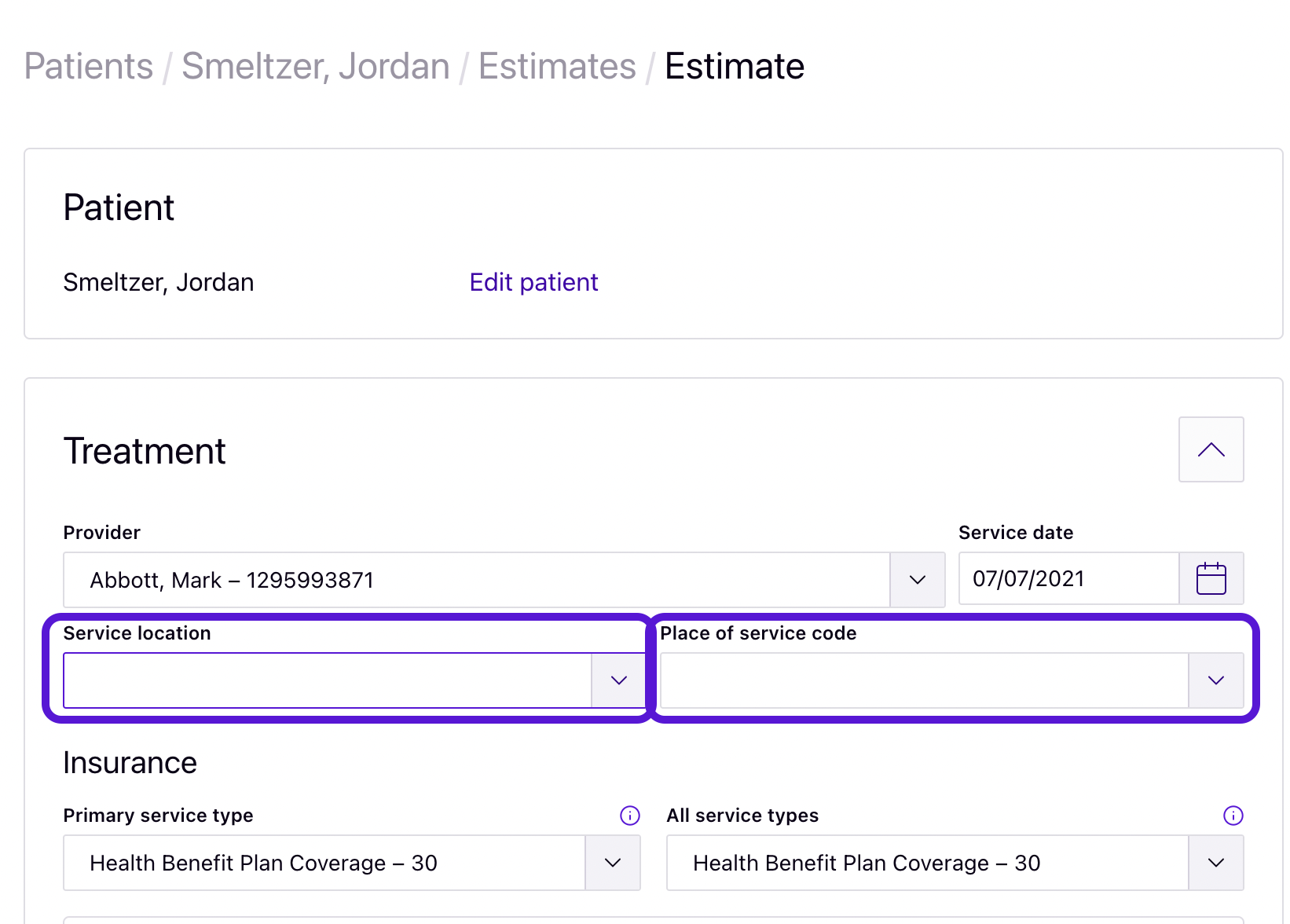Click into Place of service code field
The width and height of the screenshot is (1290, 924).
[x=924, y=680]
